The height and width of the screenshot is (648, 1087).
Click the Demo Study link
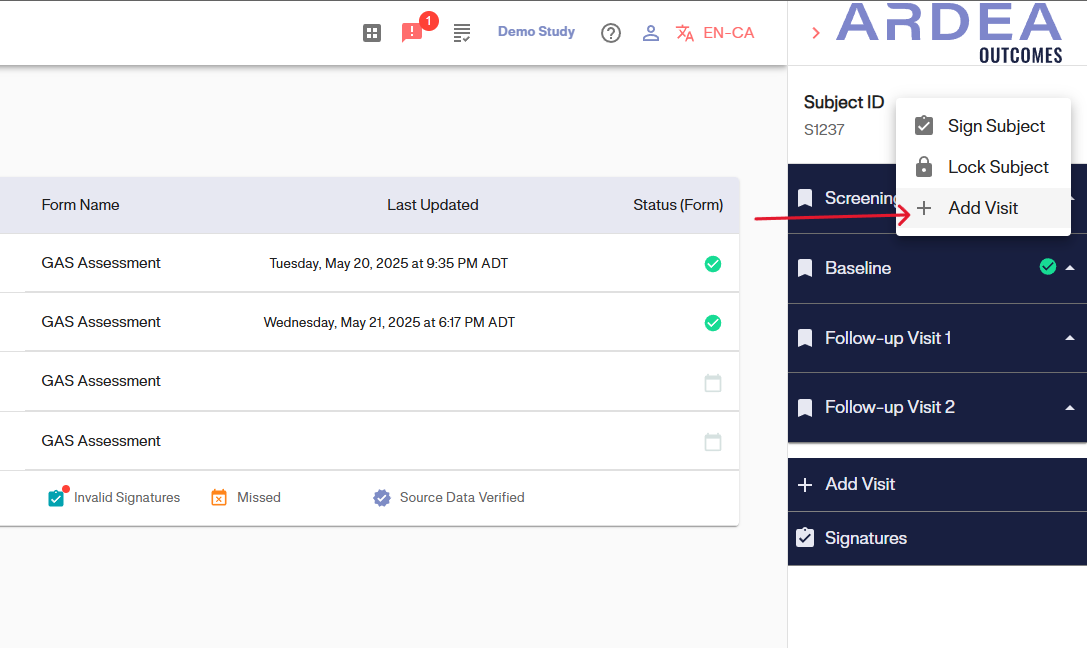[x=536, y=32]
